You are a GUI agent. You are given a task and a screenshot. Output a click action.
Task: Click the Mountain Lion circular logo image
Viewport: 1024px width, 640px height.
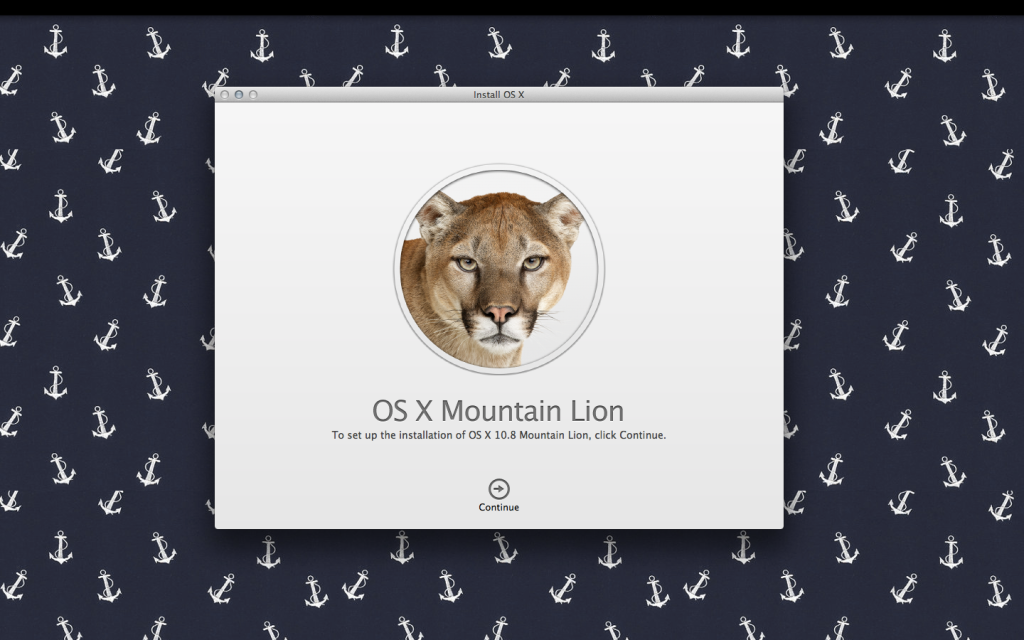[499, 269]
